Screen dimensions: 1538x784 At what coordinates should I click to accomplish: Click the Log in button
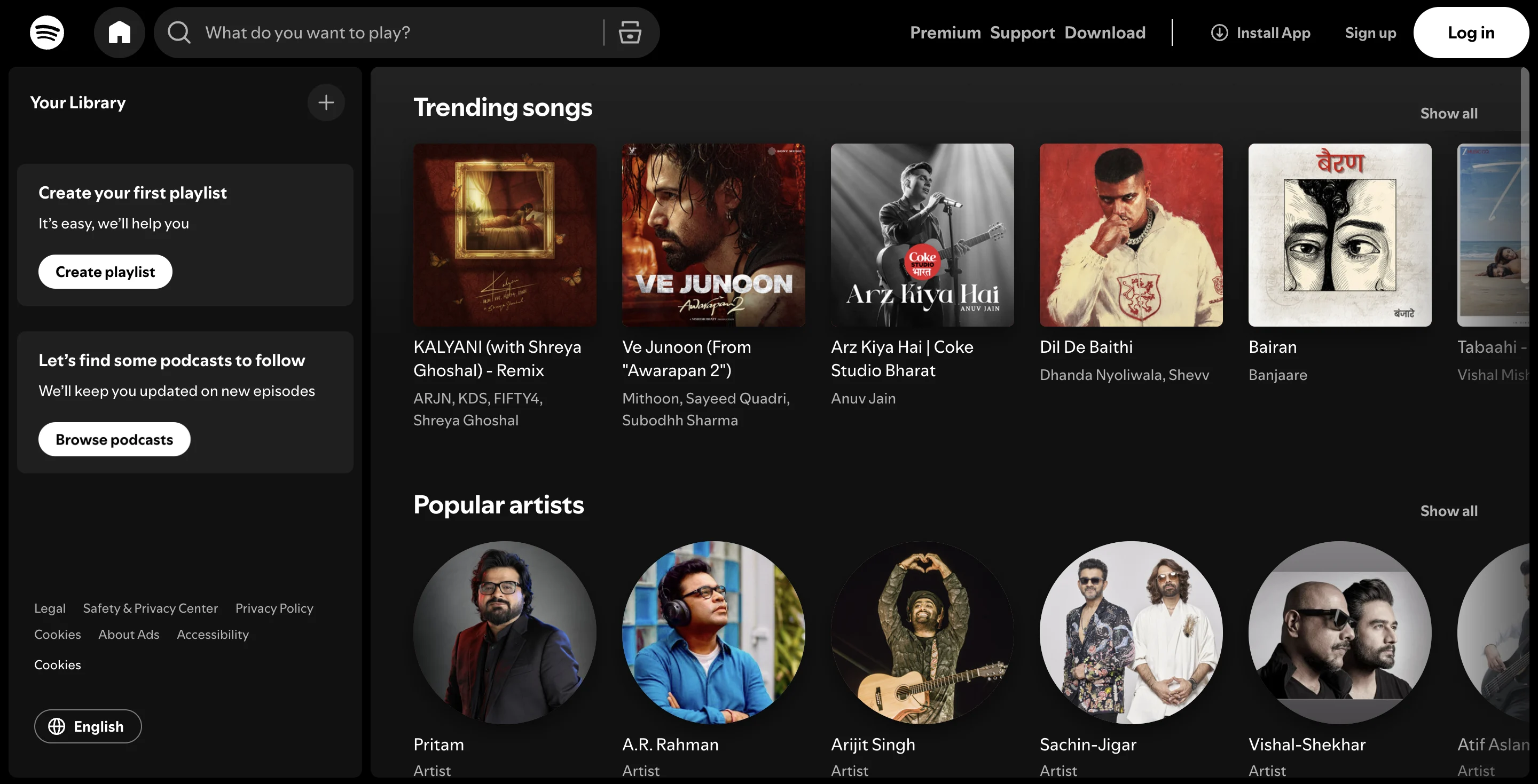click(x=1471, y=33)
